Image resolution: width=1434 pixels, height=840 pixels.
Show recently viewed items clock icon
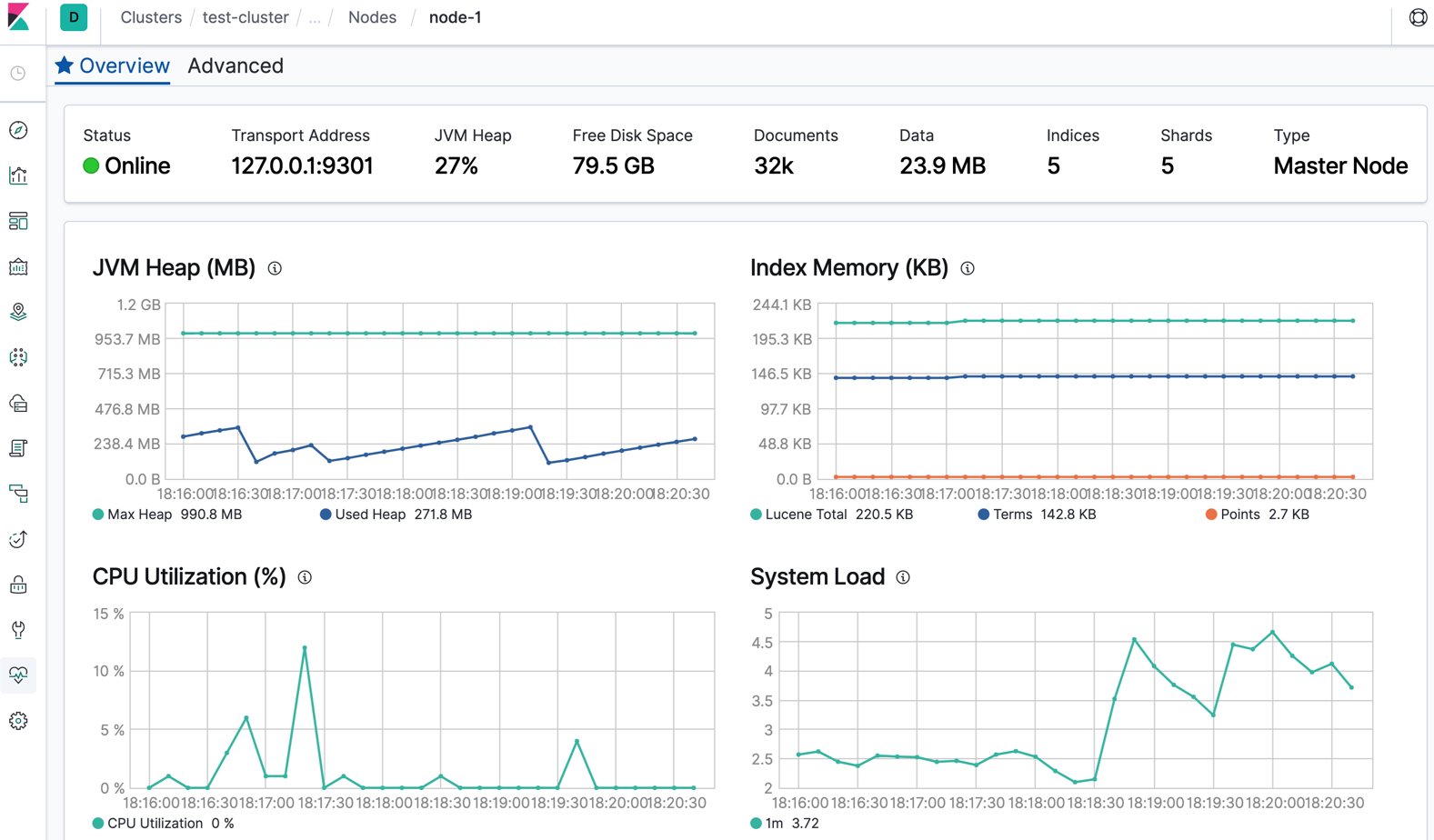point(18,74)
